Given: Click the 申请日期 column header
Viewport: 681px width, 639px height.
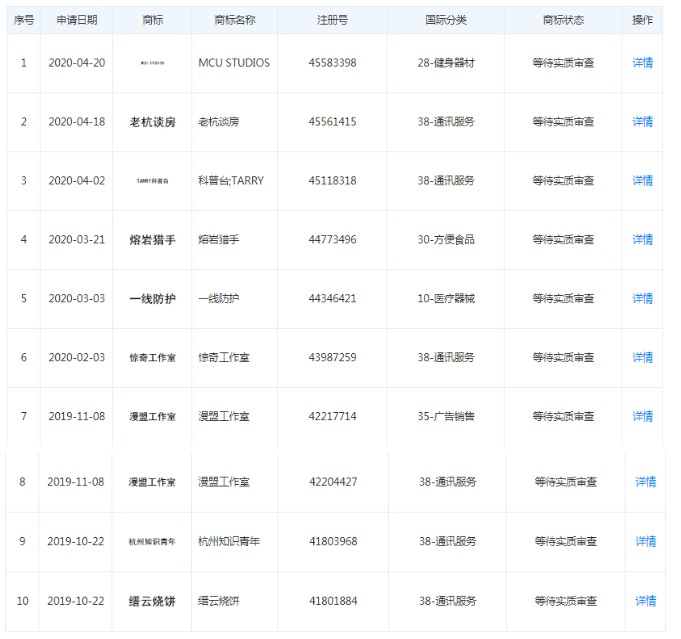Looking at the screenshot, I should coord(77,20).
